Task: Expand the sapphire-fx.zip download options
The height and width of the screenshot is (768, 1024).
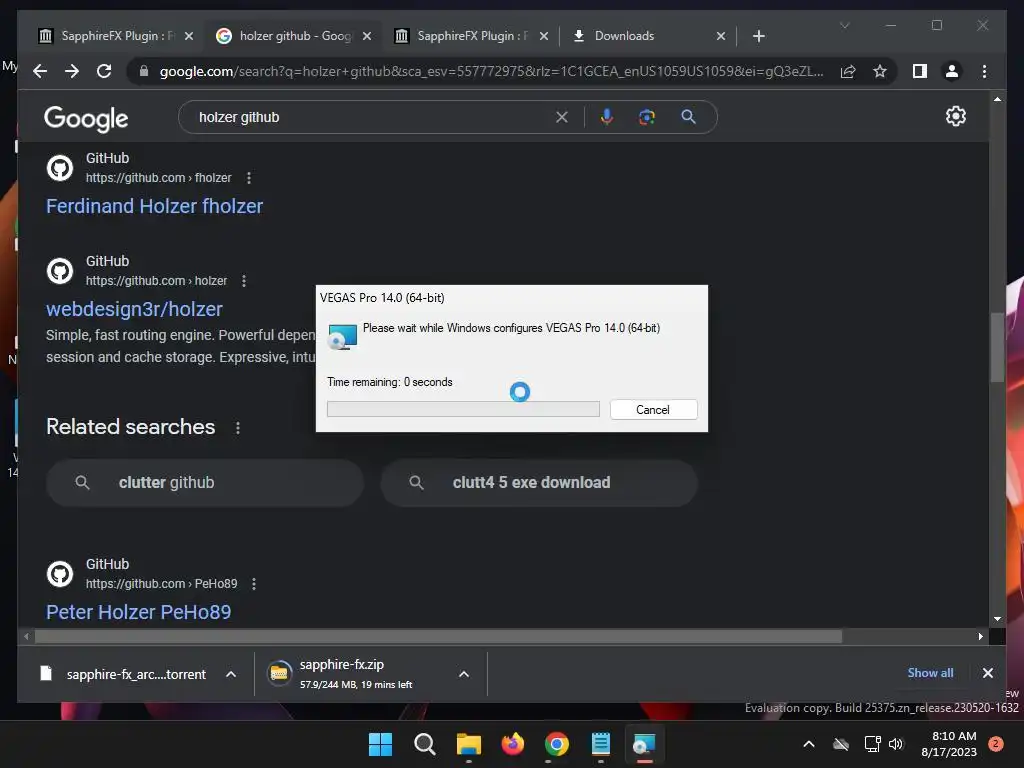Action: [464, 674]
